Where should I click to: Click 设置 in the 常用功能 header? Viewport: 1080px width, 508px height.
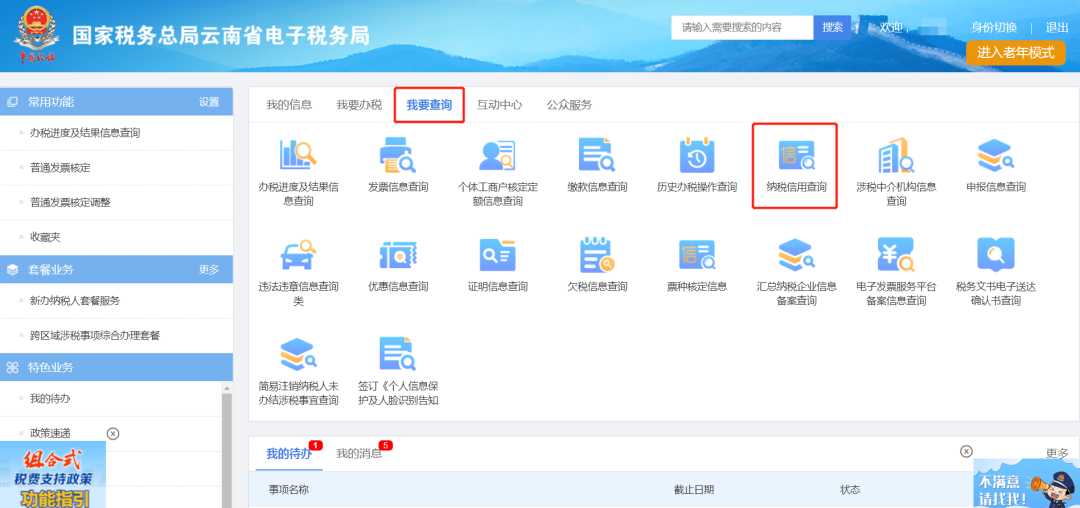pyautogui.click(x=208, y=102)
